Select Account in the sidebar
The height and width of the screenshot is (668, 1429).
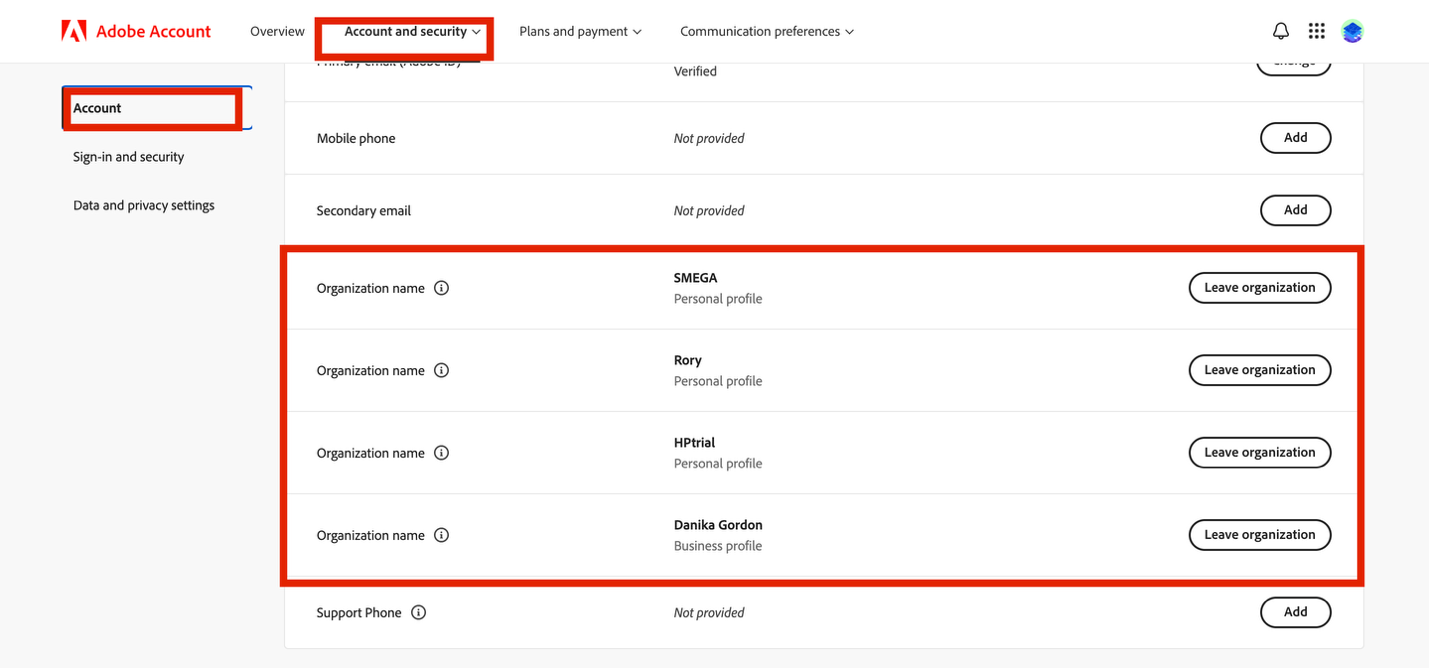[x=156, y=108]
